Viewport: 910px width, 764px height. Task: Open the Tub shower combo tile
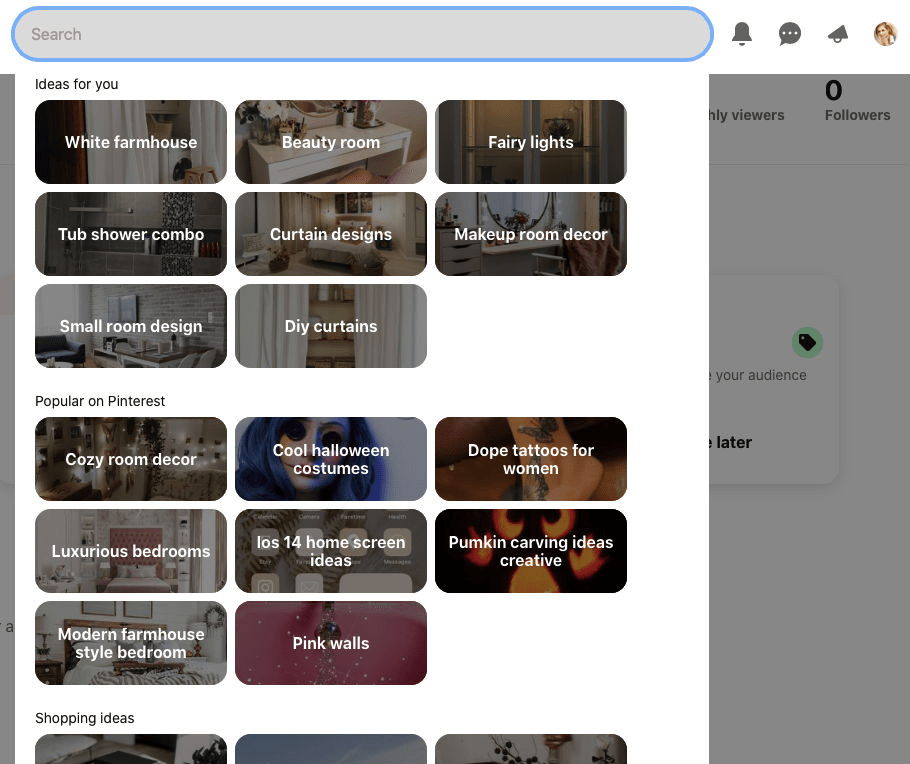click(131, 234)
